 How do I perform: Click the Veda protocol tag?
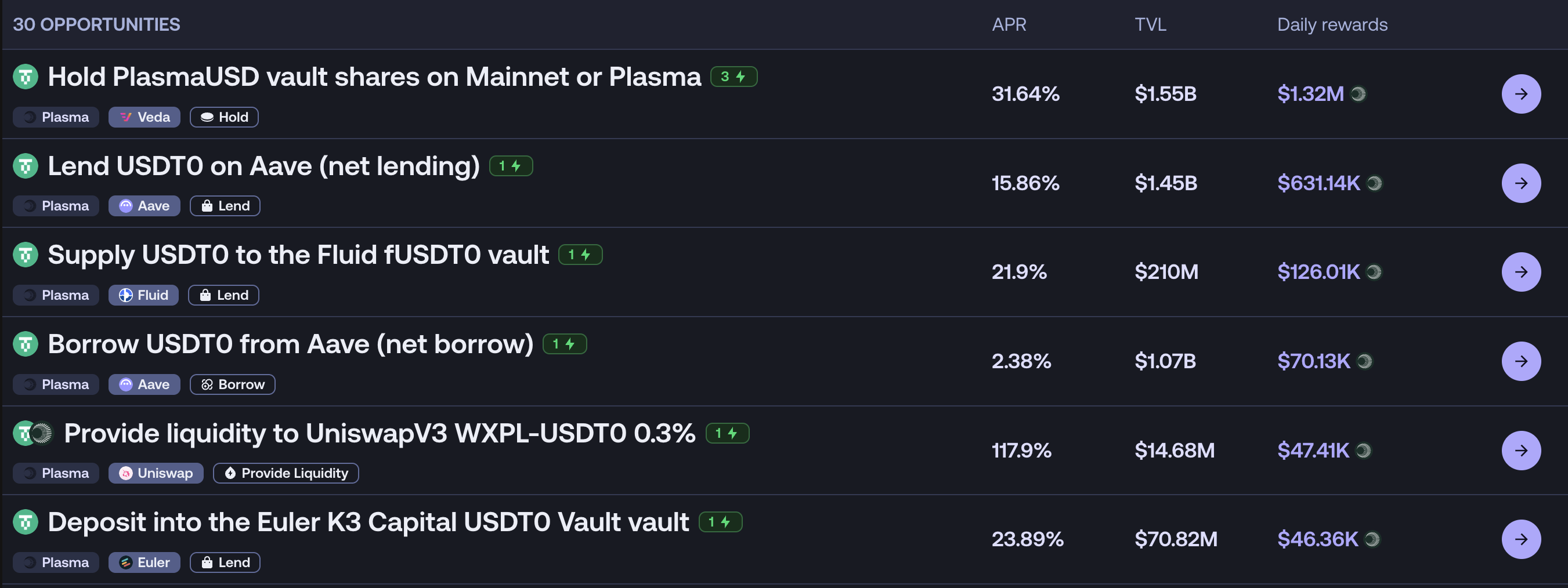(144, 117)
